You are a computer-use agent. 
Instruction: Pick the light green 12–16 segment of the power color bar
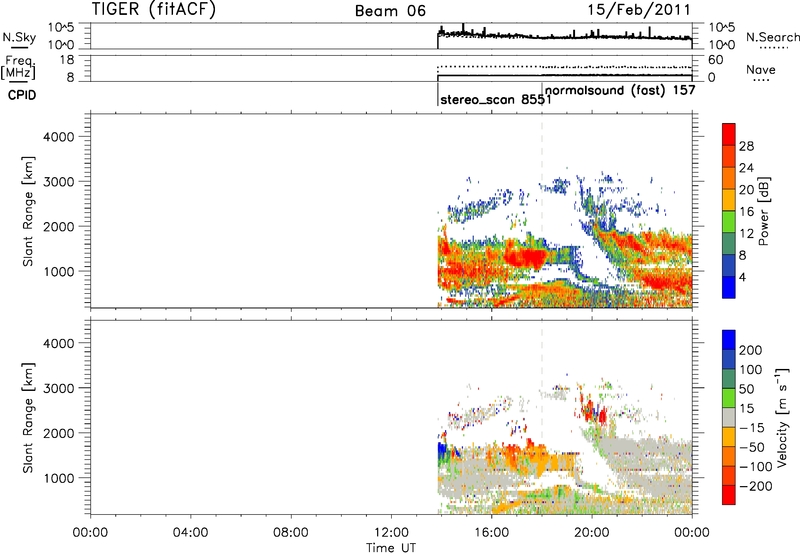(x=729, y=222)
